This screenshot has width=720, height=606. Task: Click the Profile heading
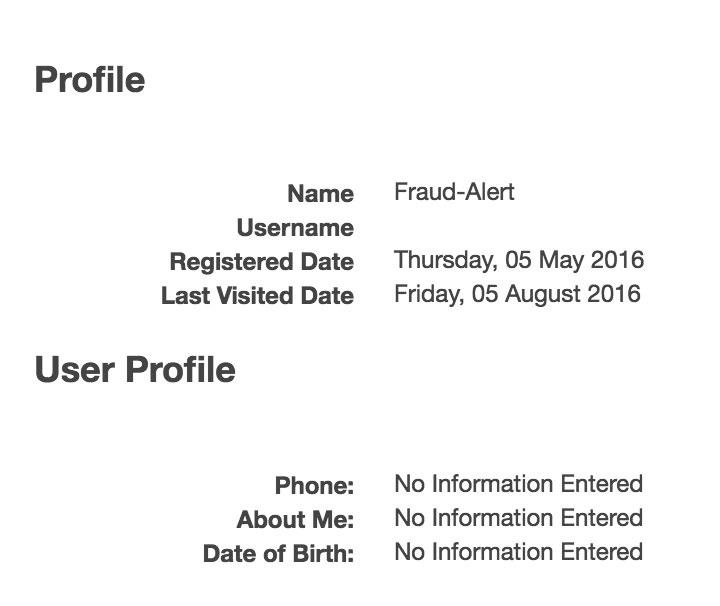(x=90, y=80)
